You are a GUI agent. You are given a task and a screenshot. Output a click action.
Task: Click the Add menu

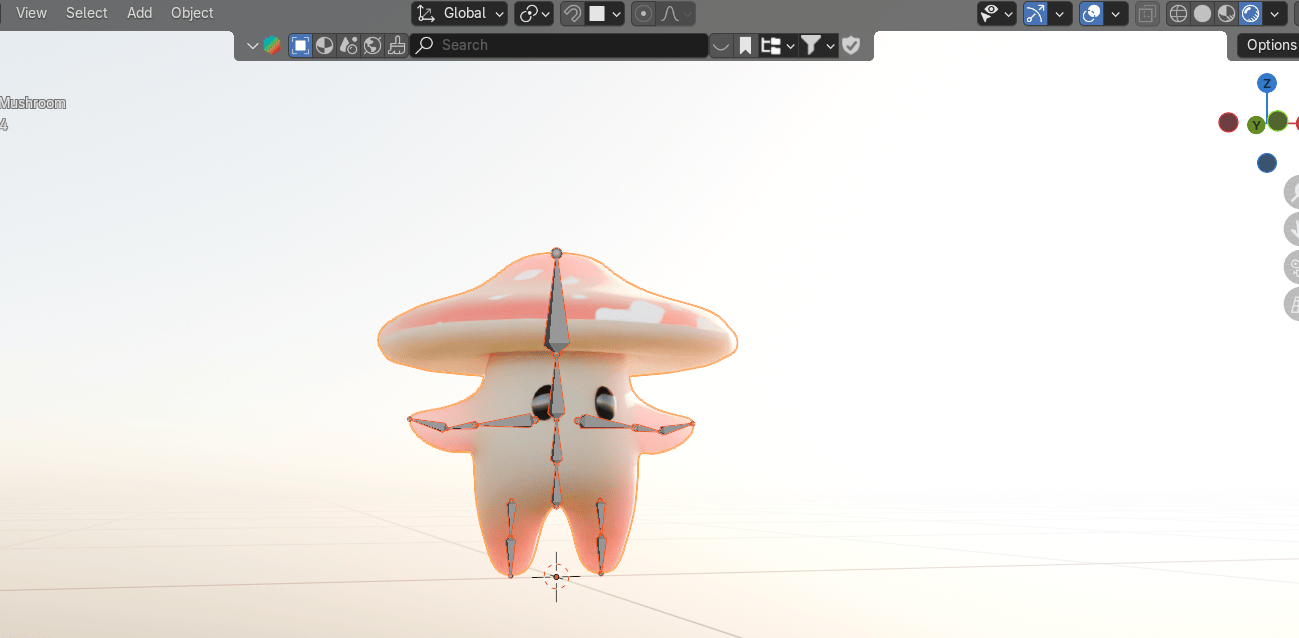140,13
